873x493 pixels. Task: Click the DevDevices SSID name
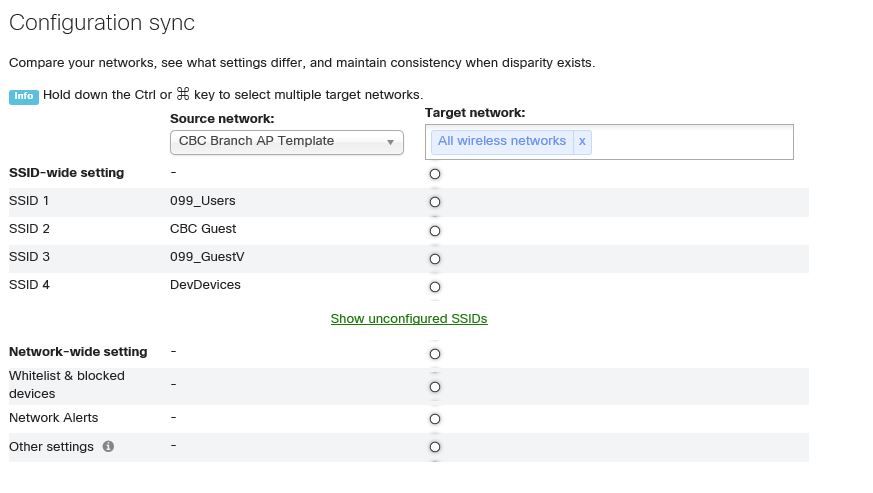coord(205,285)
